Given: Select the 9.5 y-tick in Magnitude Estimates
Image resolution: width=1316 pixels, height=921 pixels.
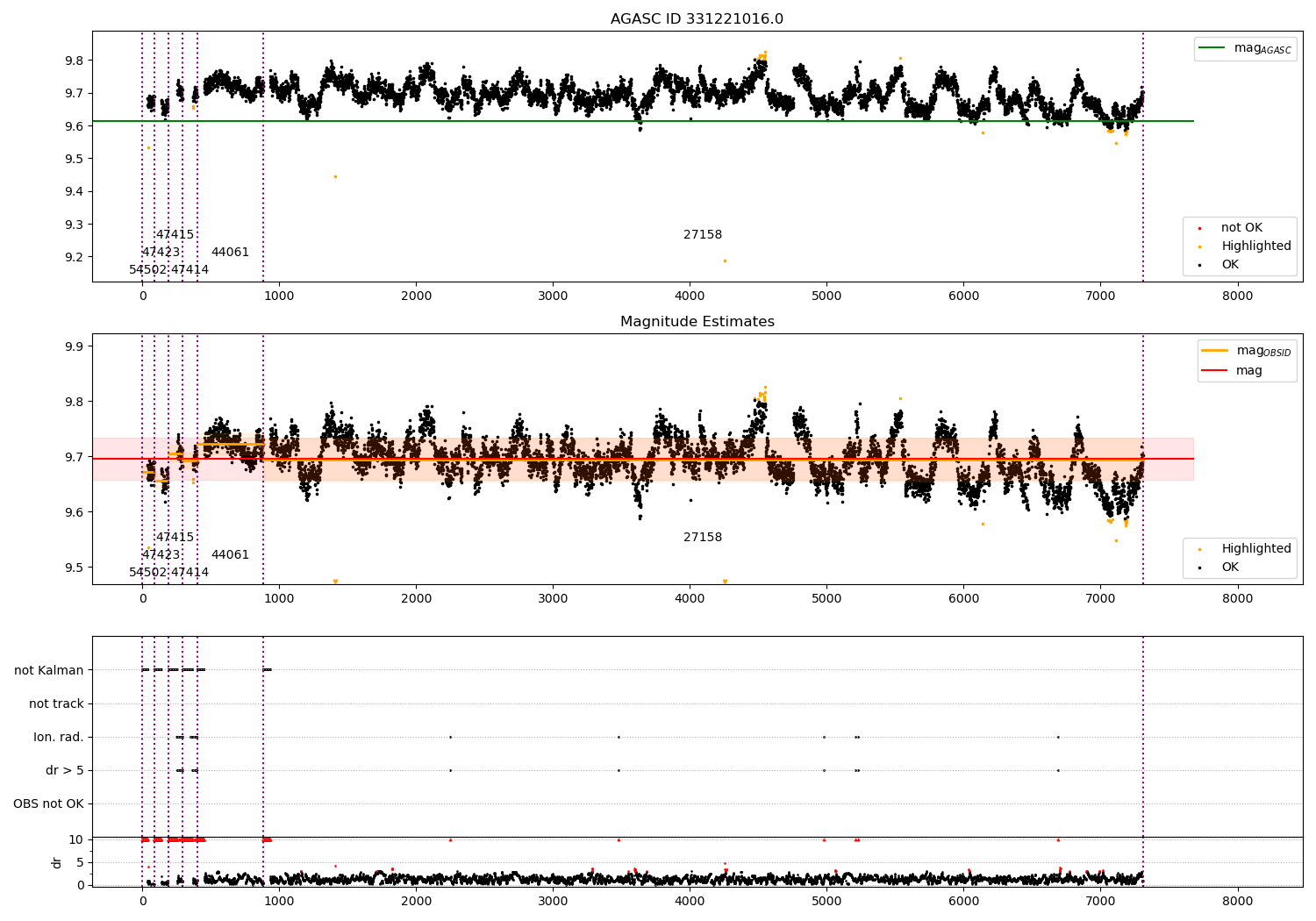Looking at the screenshot, I should [x=75, y=568].
